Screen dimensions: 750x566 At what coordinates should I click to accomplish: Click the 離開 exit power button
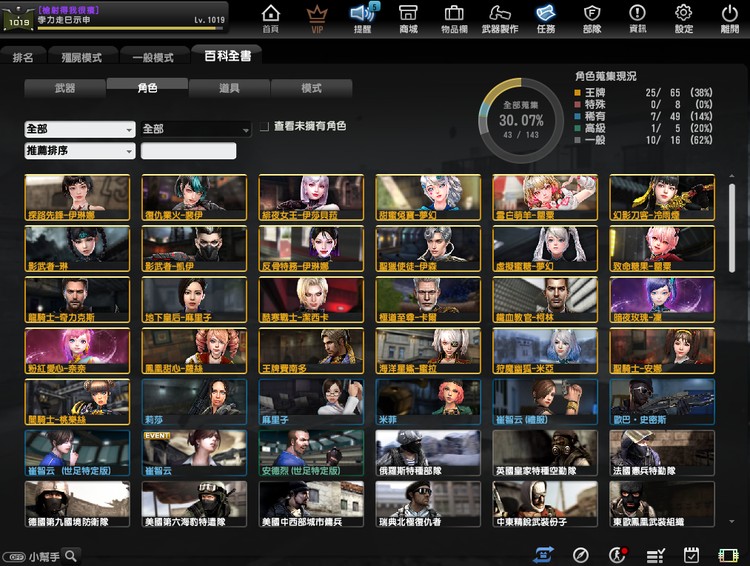coord(729,18)
